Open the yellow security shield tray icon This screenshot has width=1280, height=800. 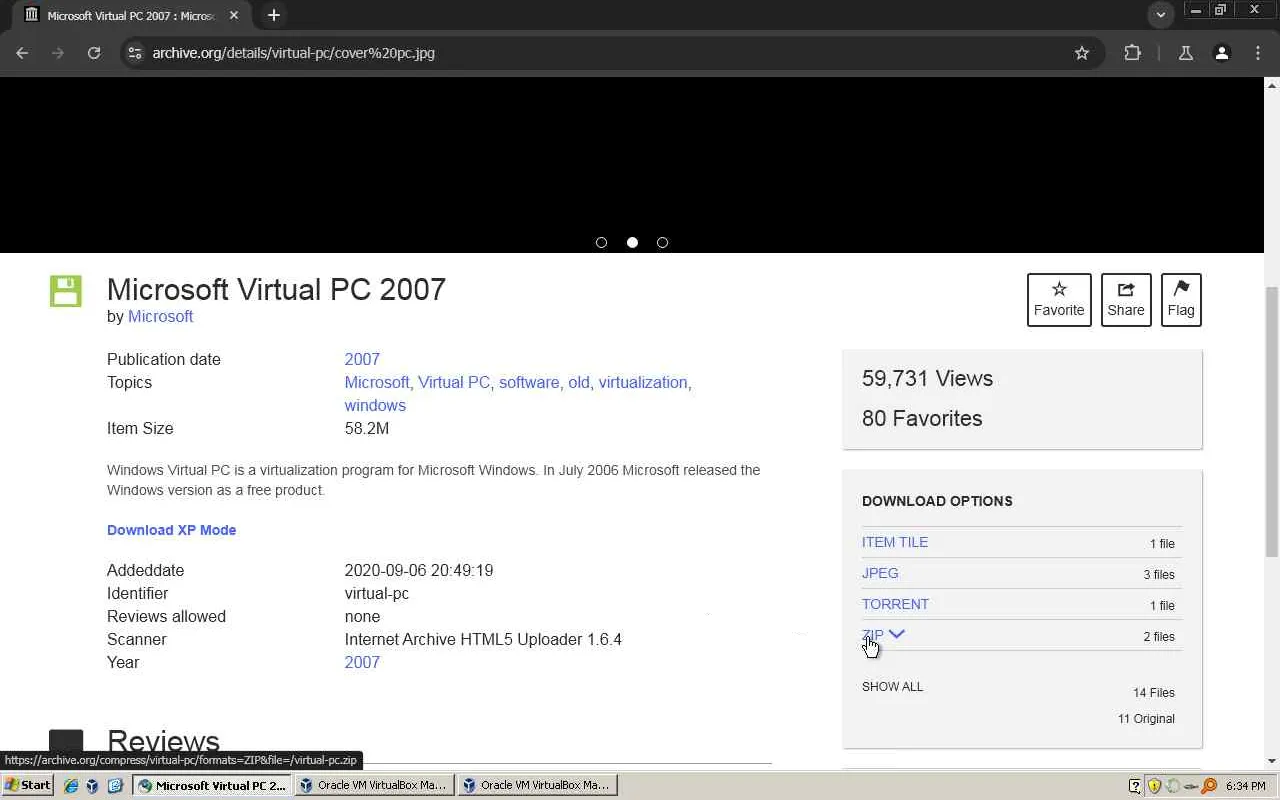[x=1155, y=786]
